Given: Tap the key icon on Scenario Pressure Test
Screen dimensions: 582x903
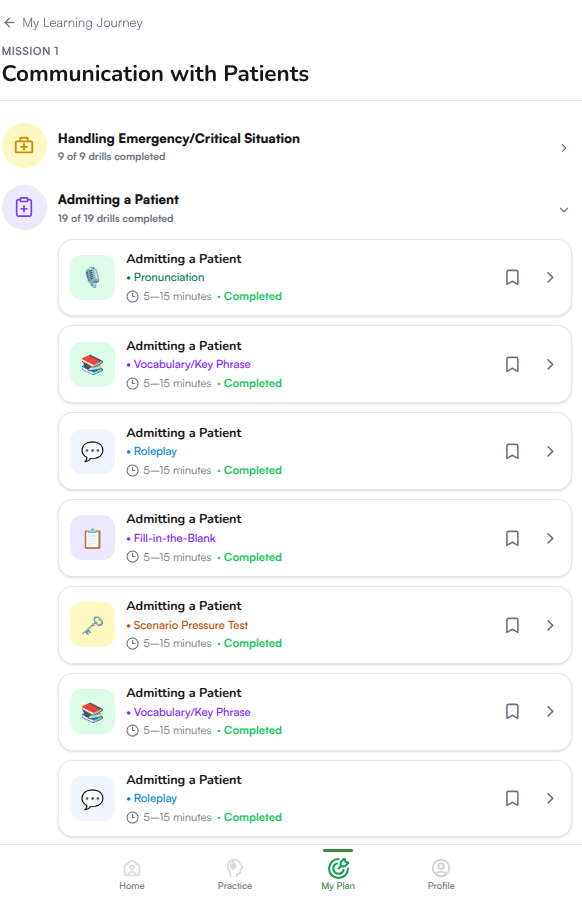Looking at the screenshot, I should (x=92, y=625).
